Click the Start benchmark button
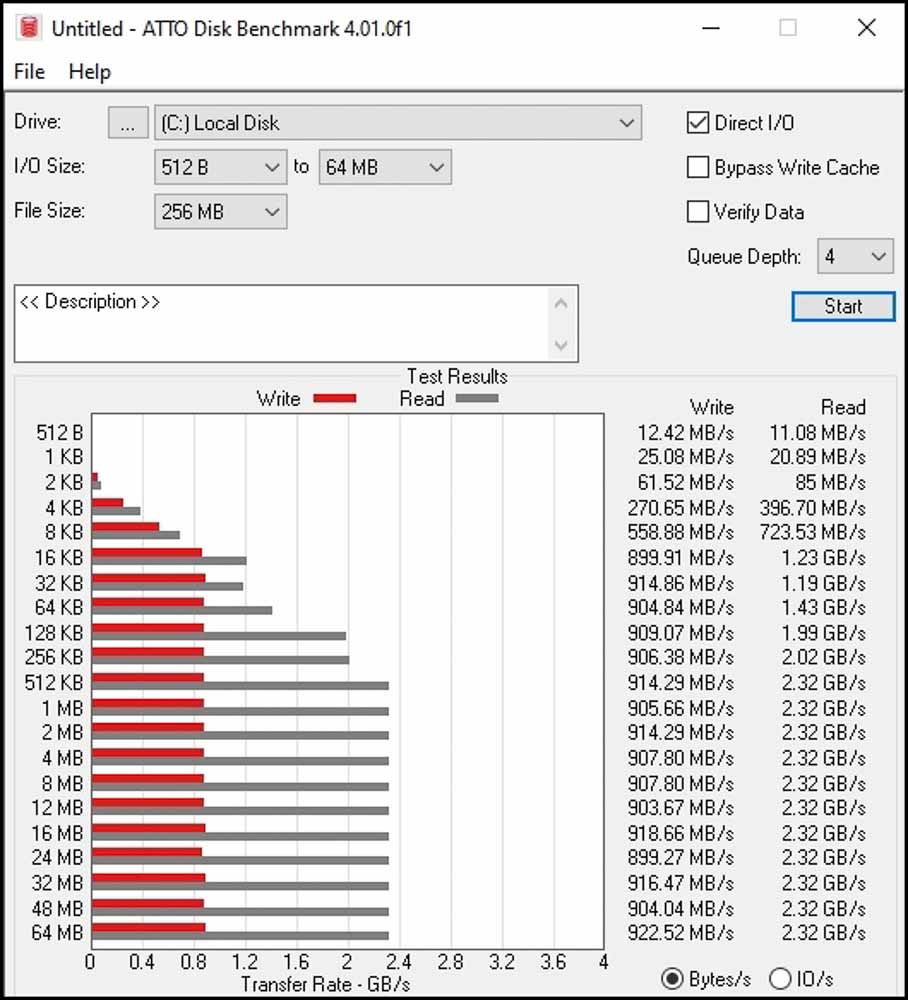The width and height of the screenshot is (908, 1000). 843,306
